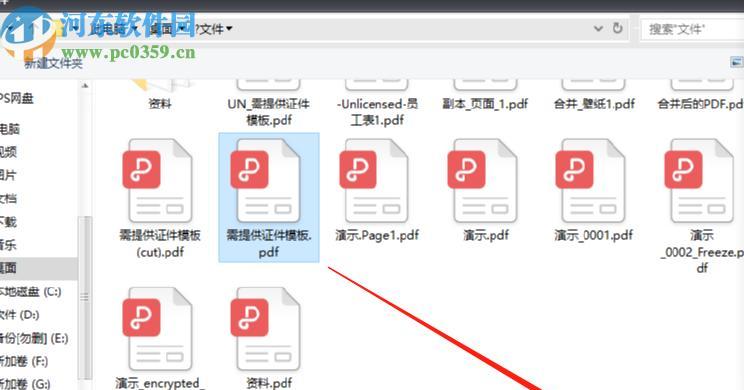The width and height of the screenshot is (744, 390).
Task: Click the 需提供证件模板(cut).pdf name label
Action: (160, 243)
